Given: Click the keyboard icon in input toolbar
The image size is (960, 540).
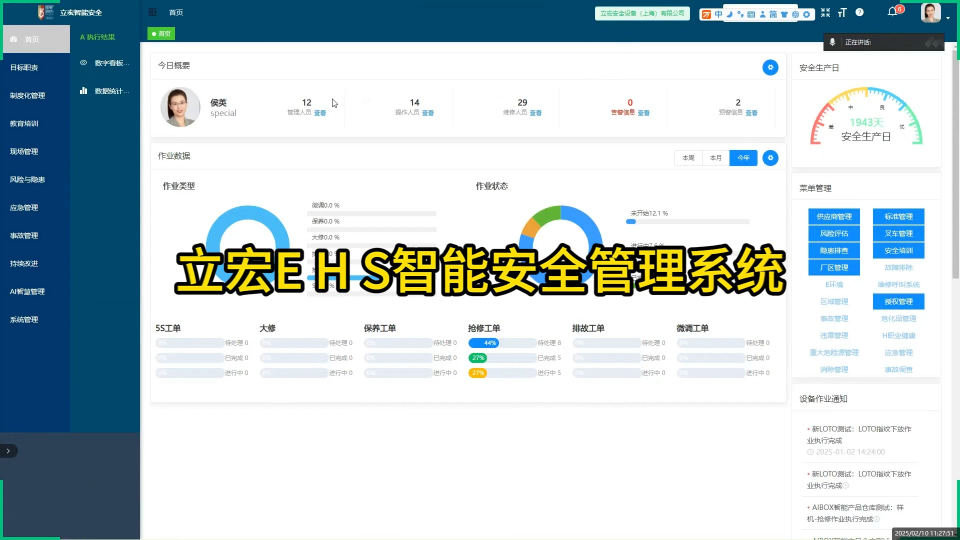Looking at the screenshot, I should click(751, 14).
